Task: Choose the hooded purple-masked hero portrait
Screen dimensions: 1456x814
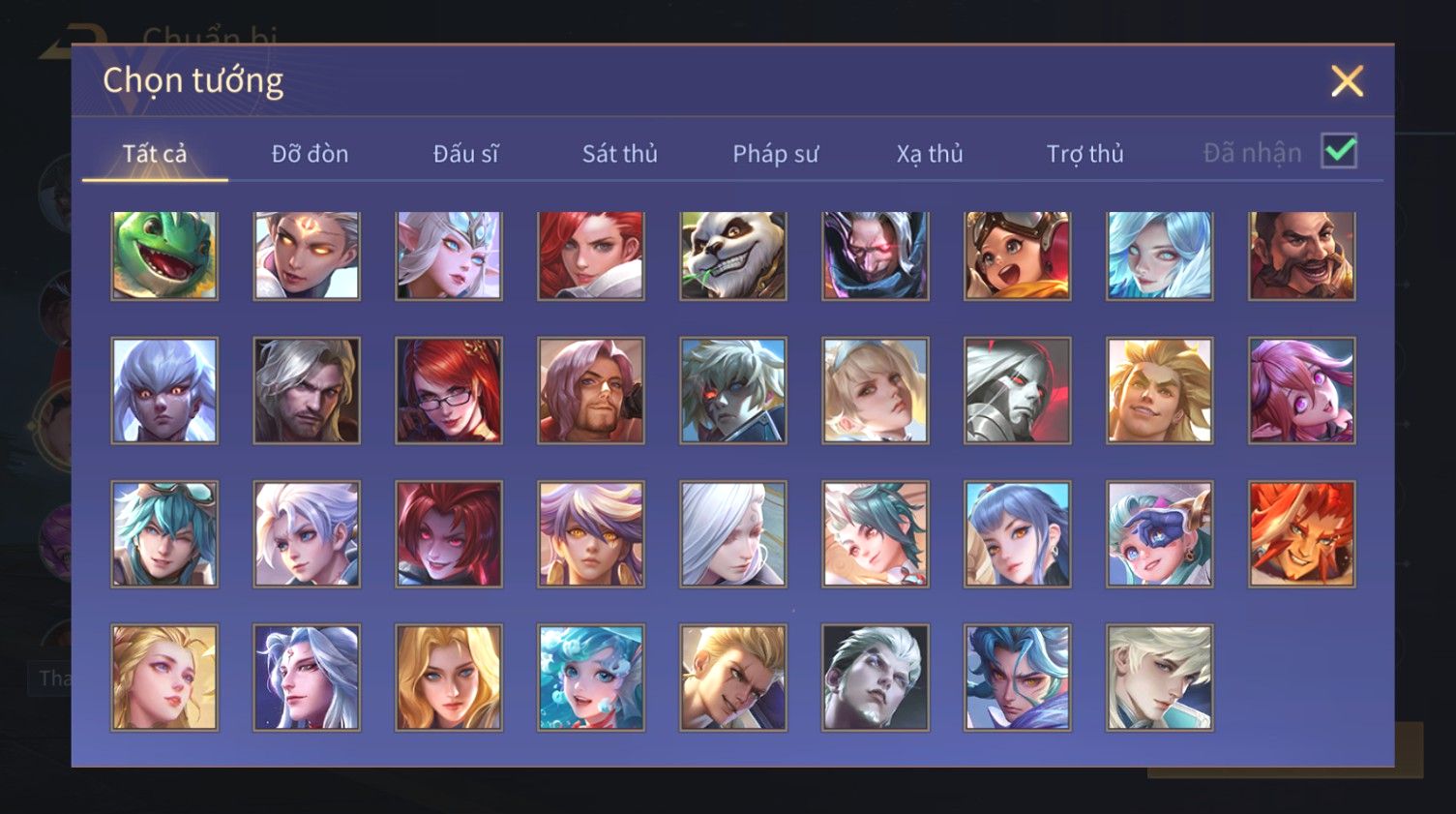Action: 876,256
